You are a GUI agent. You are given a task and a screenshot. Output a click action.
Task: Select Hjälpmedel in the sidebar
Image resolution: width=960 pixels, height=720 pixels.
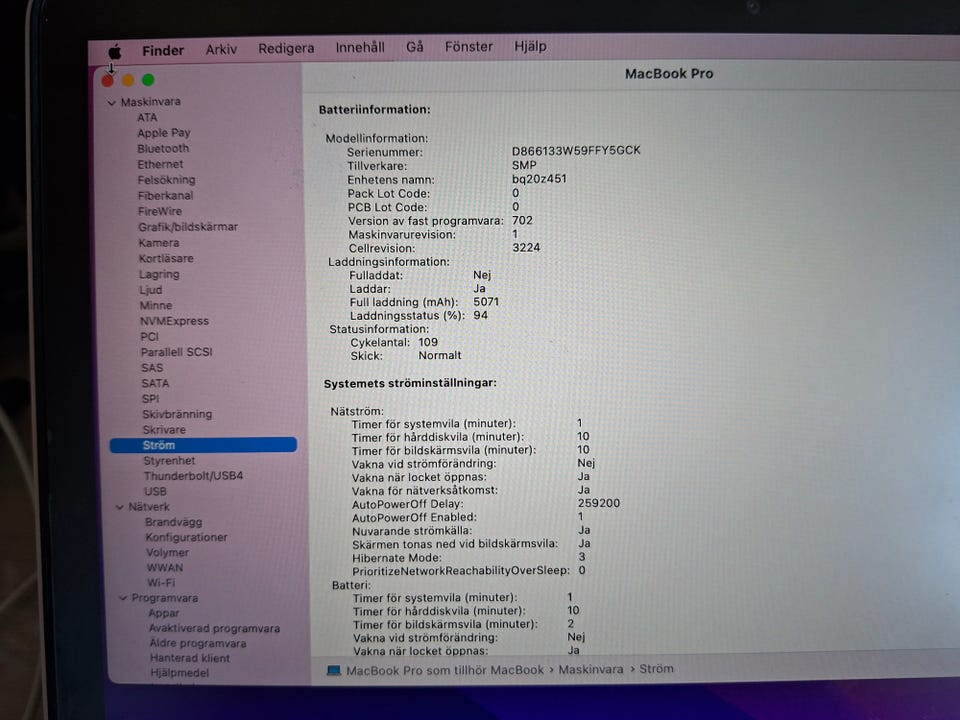point(179,673)
